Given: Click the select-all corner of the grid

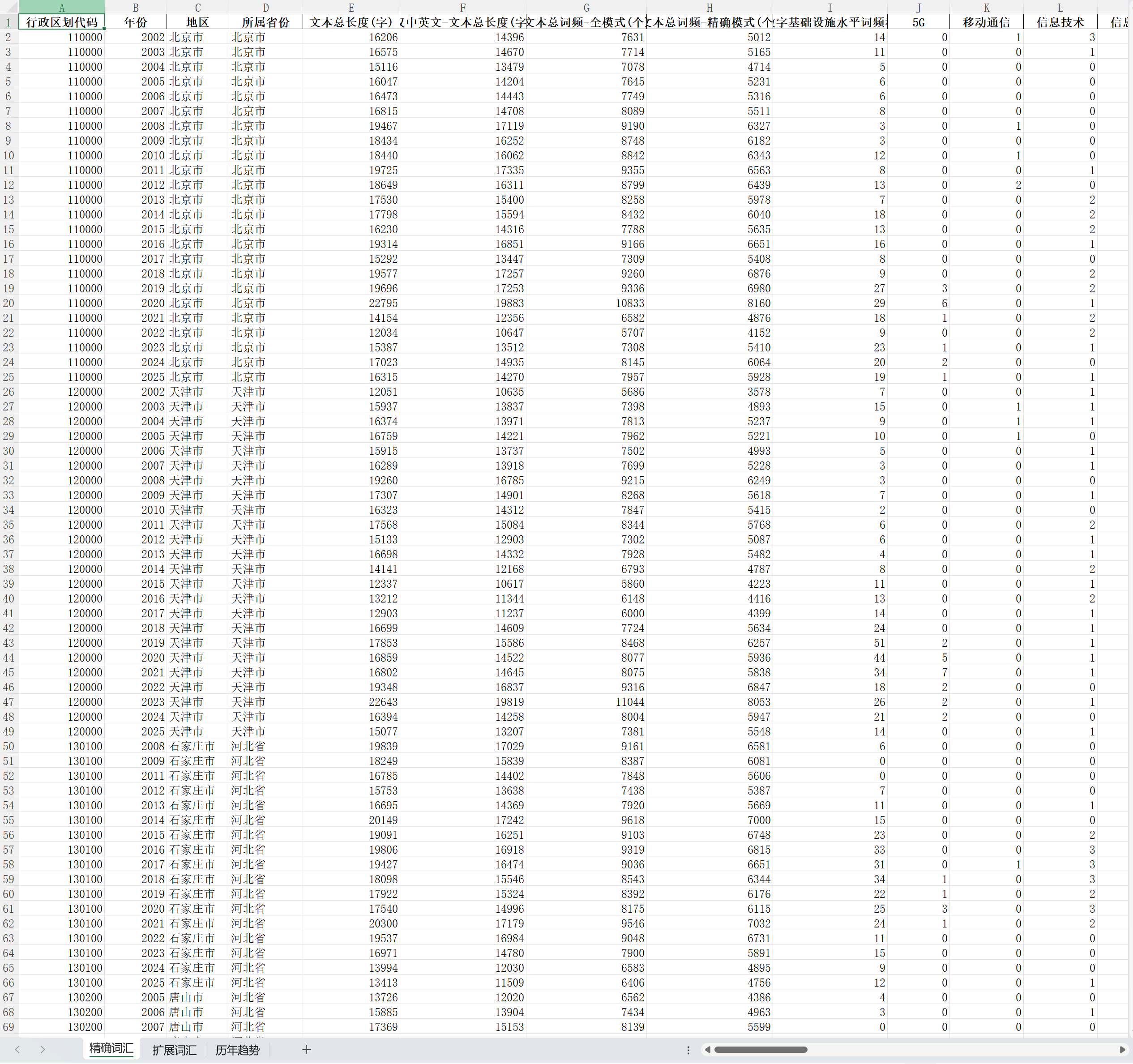Looking at the screenshot, I should coord(9,8).
